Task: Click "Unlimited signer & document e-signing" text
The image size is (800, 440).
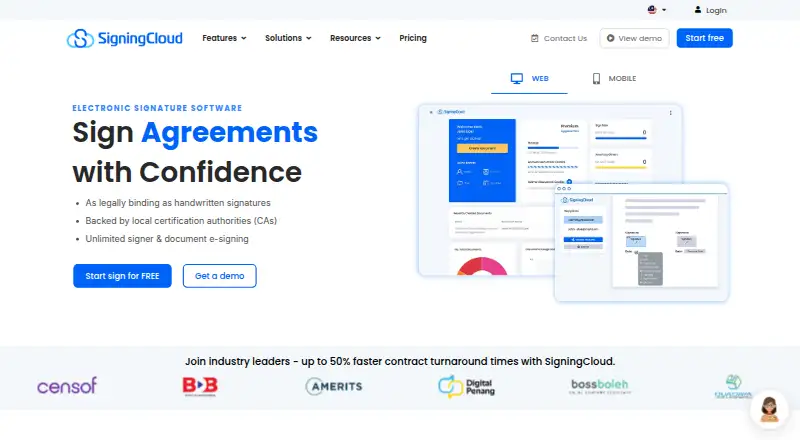Action: 167,239
